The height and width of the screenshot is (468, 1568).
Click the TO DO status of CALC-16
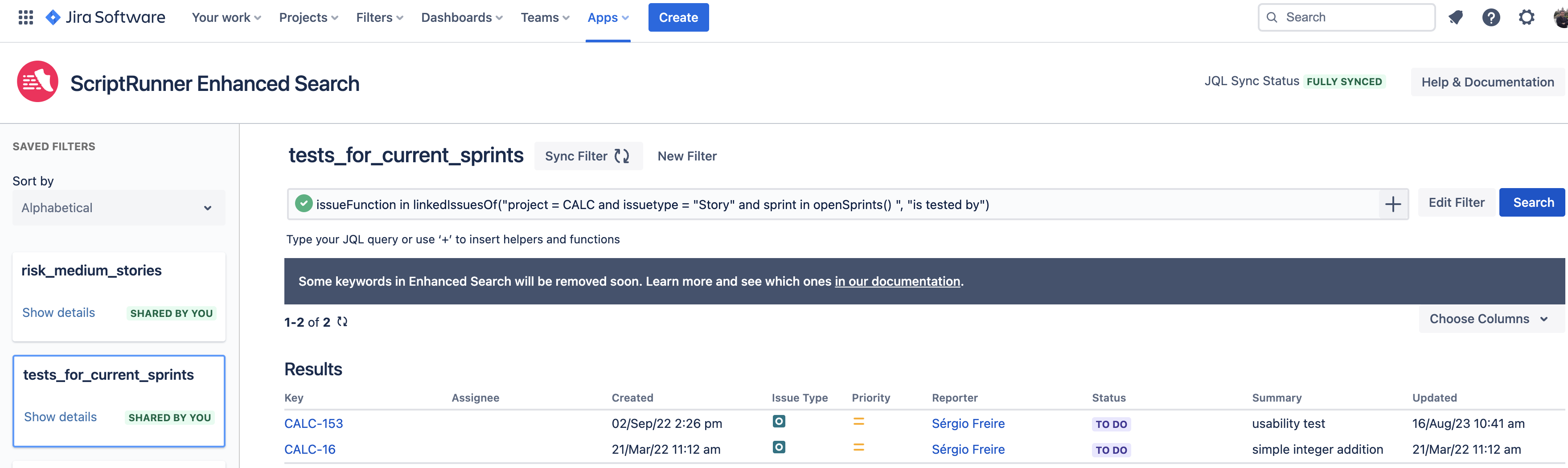pos(1112,450)
